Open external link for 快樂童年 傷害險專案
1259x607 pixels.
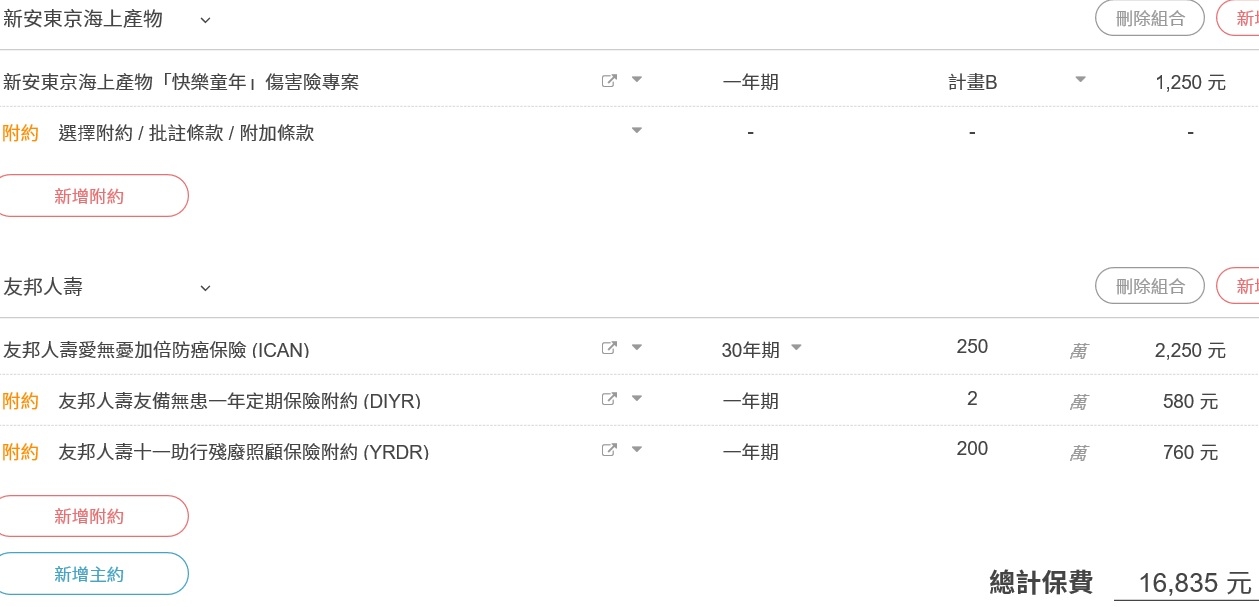(609, 81)
